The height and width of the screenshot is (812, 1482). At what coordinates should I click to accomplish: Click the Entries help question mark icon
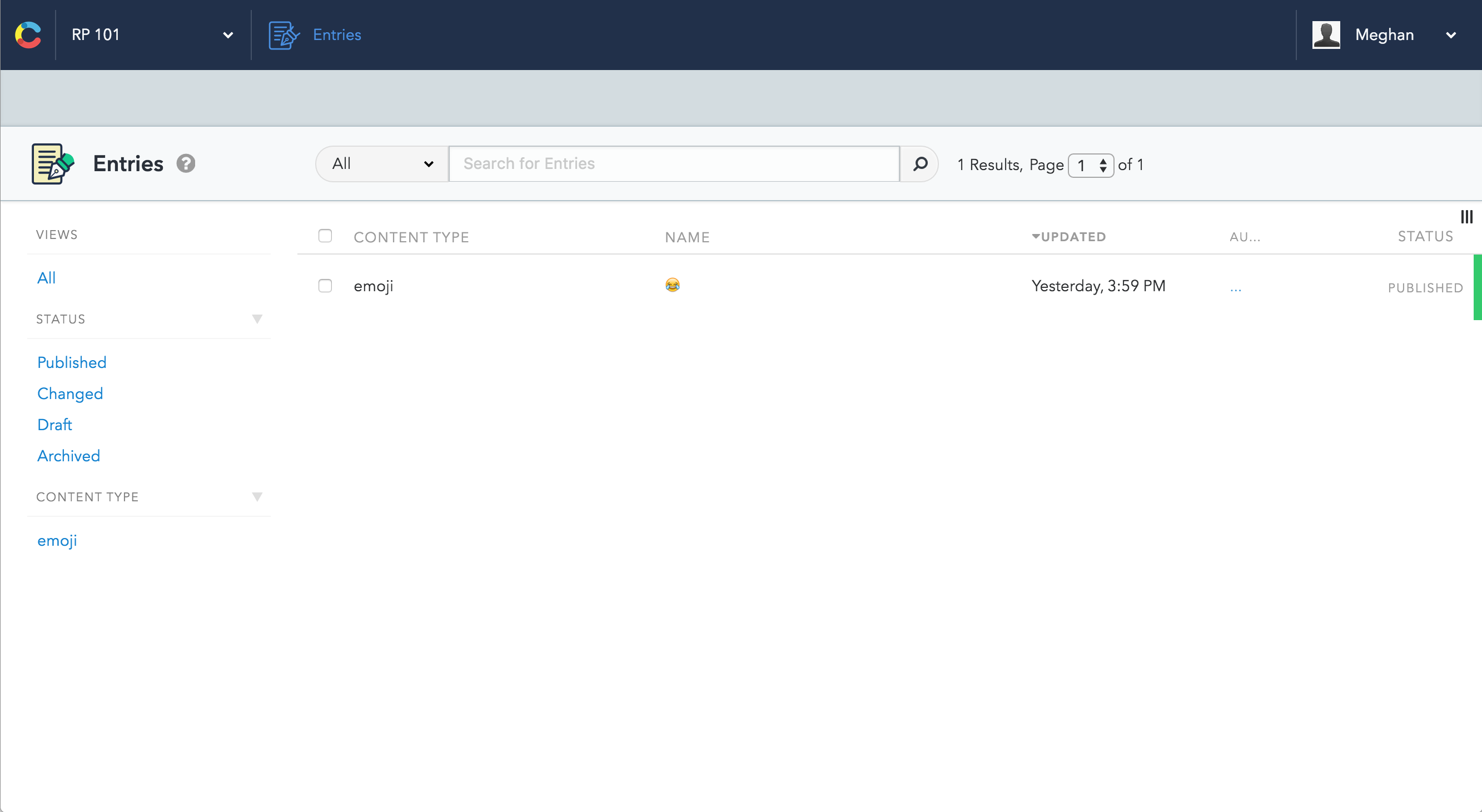tap(185, 164)
